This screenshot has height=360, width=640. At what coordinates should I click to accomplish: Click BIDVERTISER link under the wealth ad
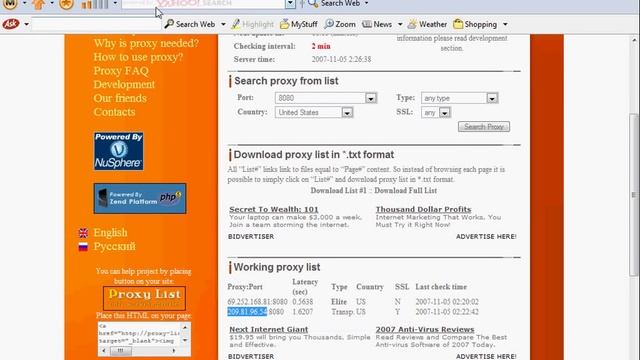pos(251,237)
